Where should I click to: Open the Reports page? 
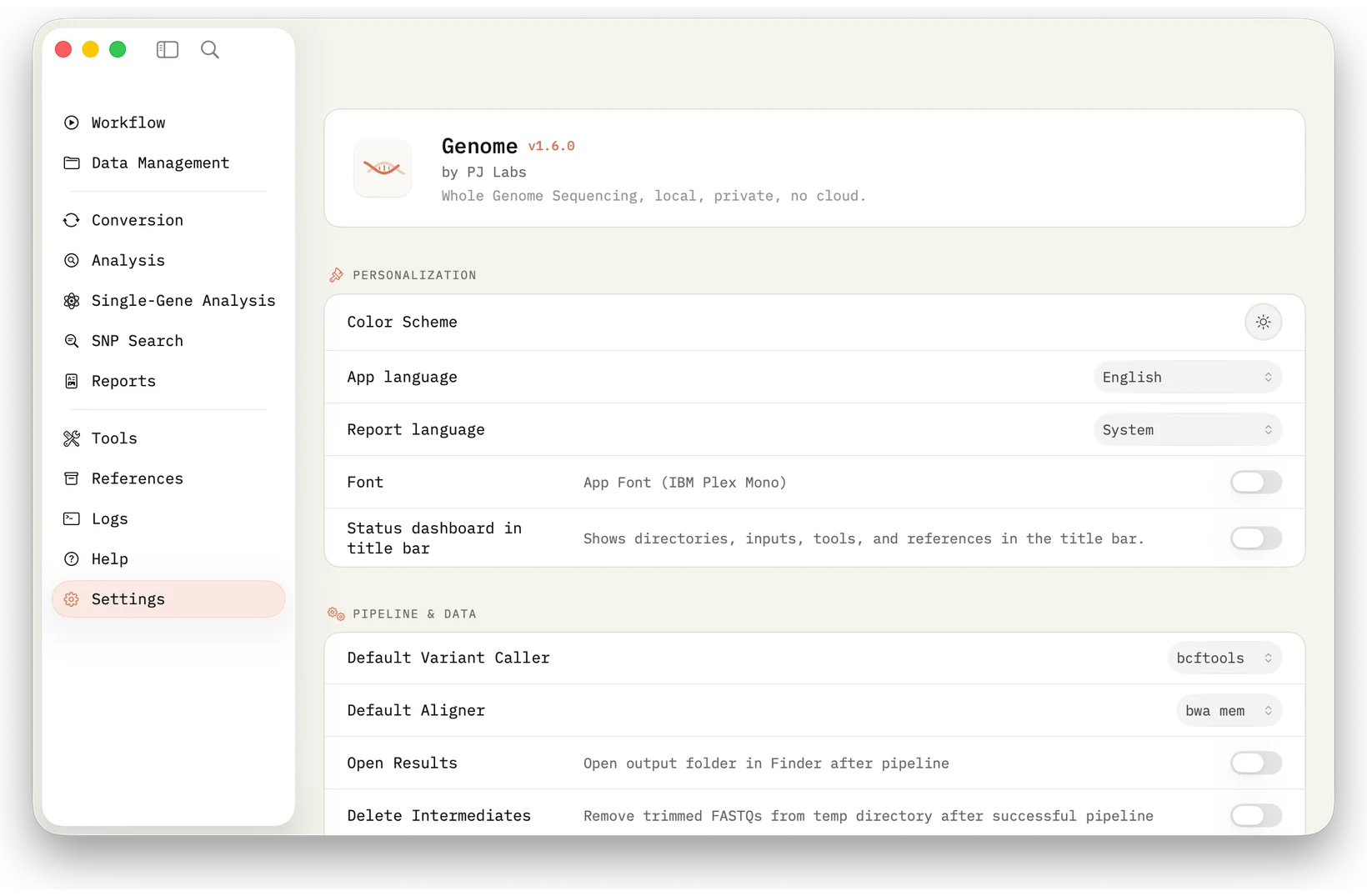click(168, 381)
